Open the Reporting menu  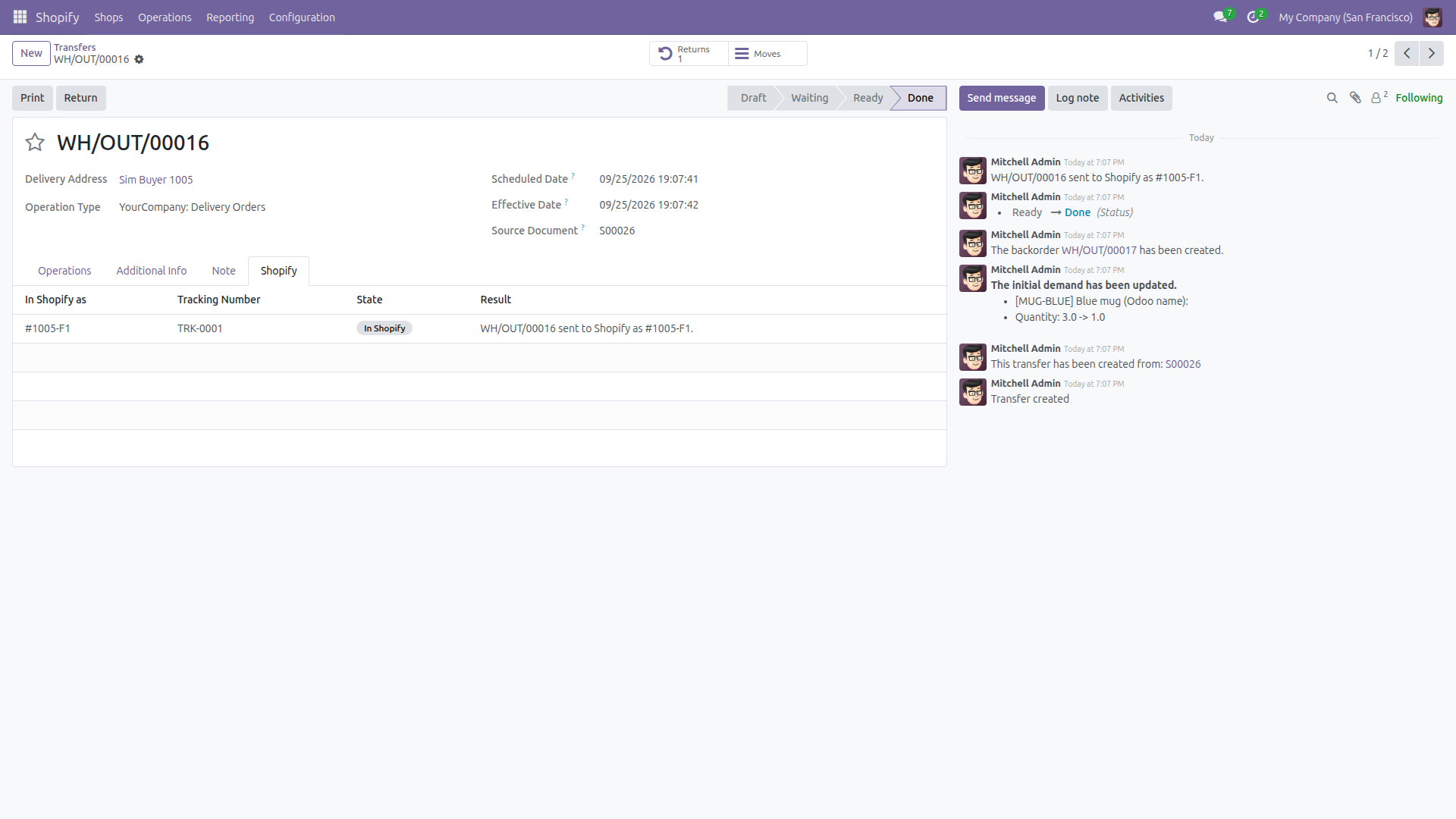click(230, 17)
